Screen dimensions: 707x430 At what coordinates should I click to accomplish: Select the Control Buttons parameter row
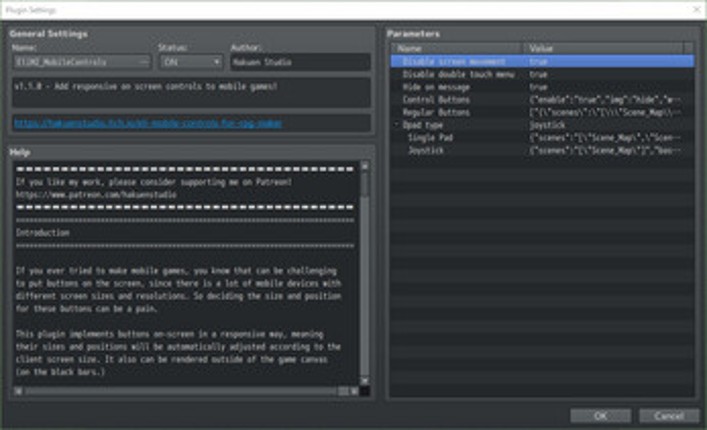(x=542, y=100)
